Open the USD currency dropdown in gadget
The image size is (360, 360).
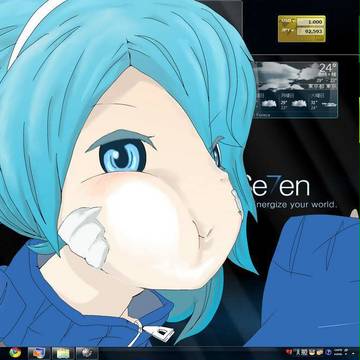click(288, 20)
